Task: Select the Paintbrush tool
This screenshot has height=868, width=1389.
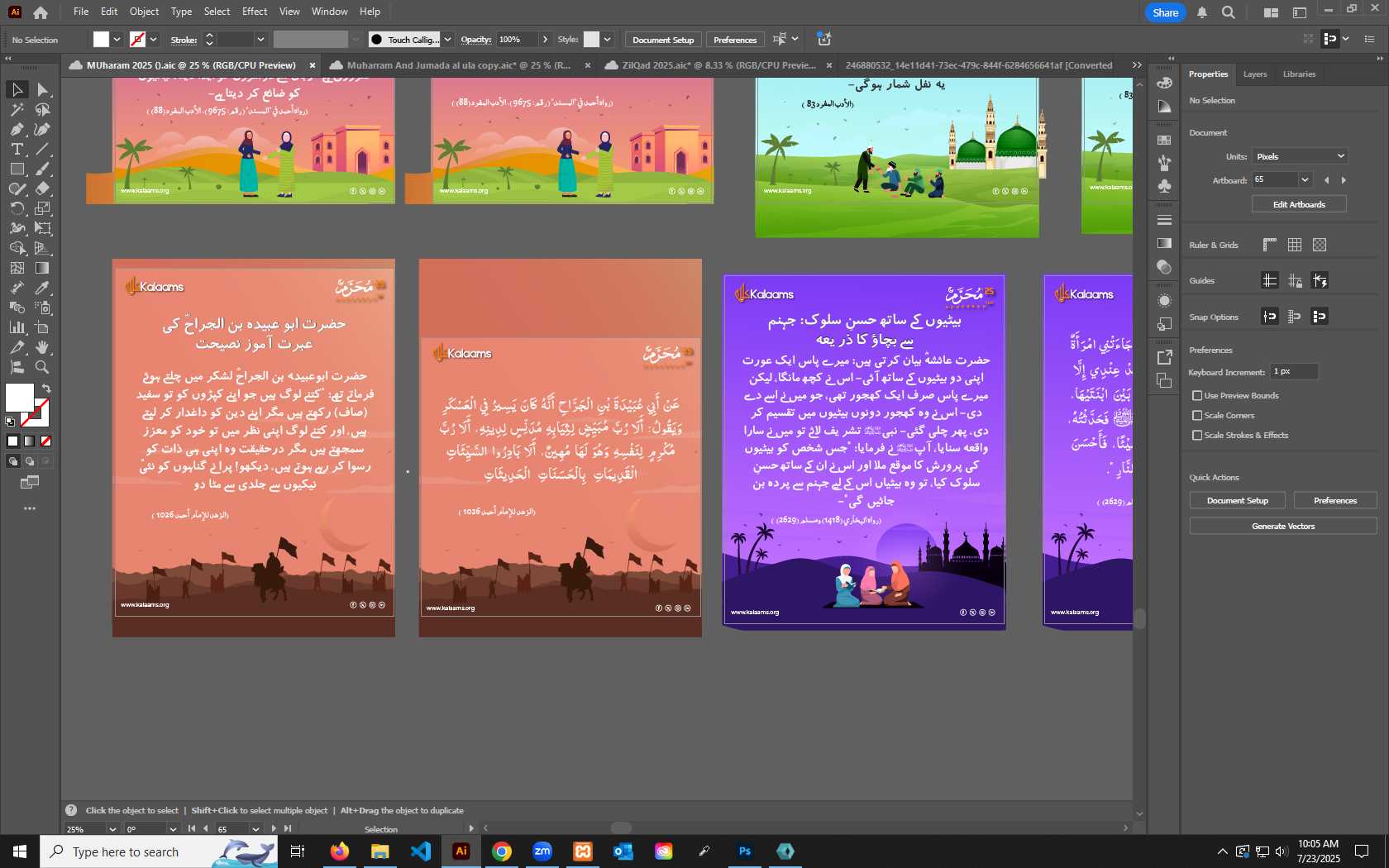Action: (x=43, y=169)
